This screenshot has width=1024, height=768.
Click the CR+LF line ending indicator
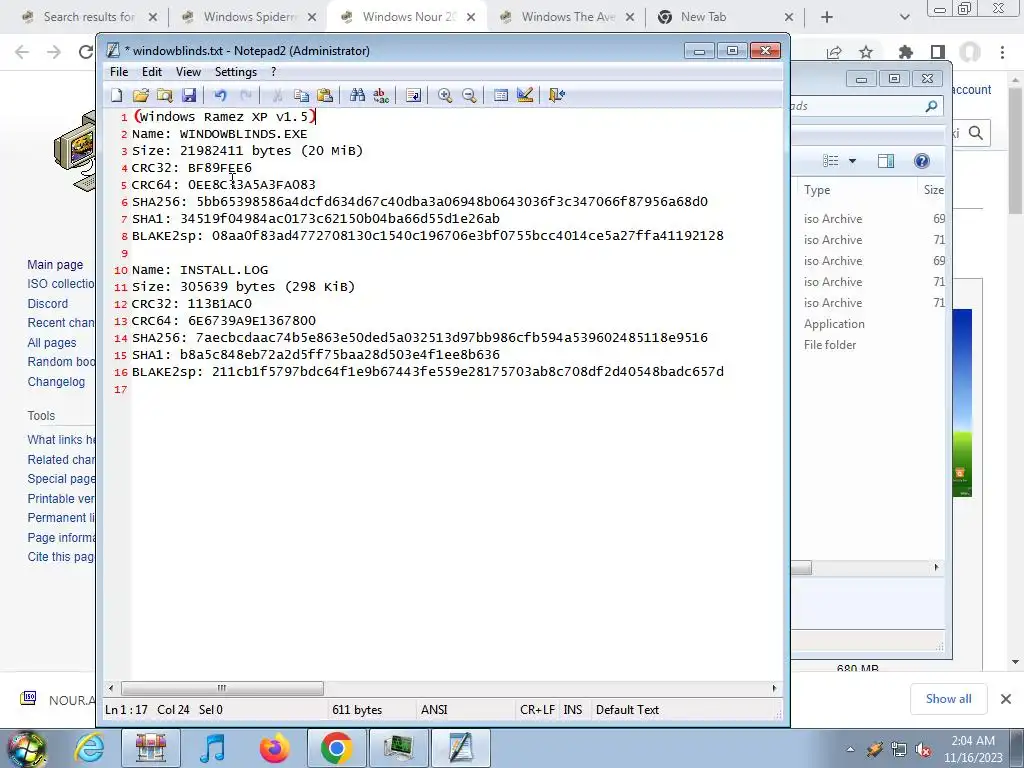pyautogui.click(x=537, y=710)
